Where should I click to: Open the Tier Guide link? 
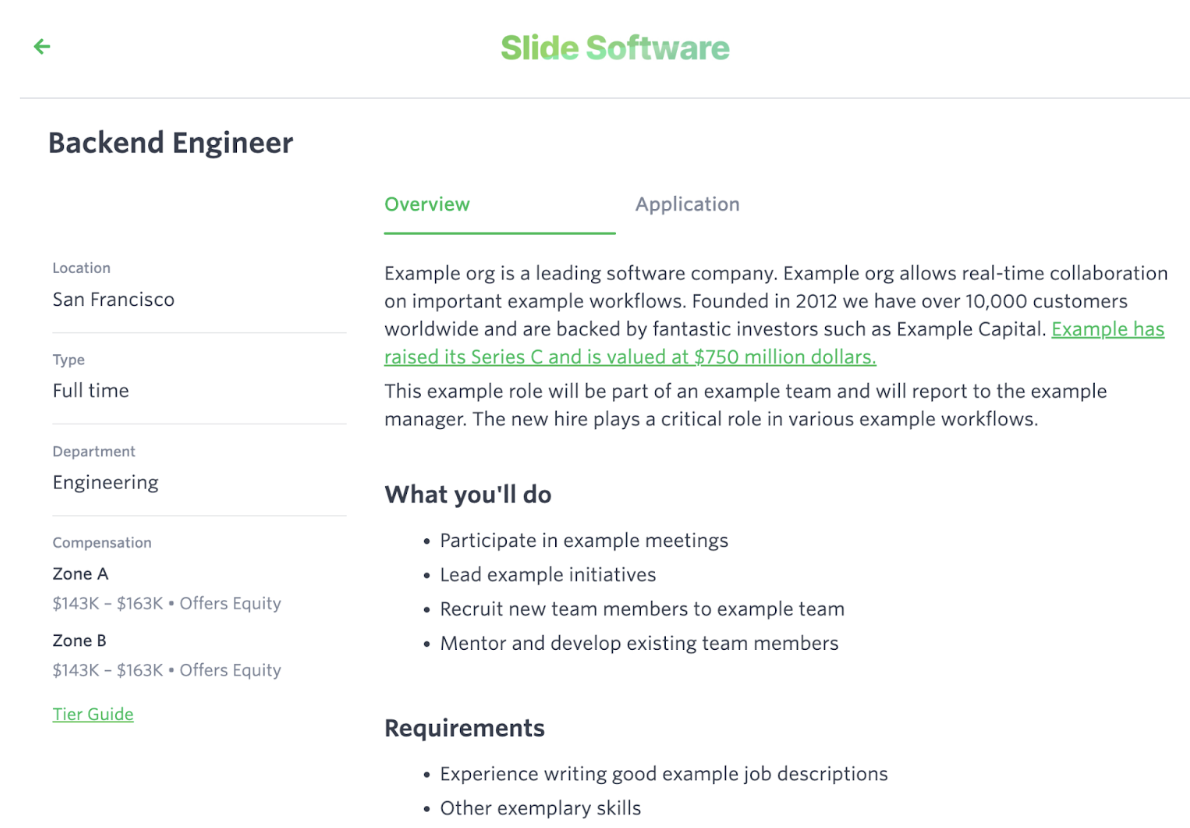(x=93, y=714)
